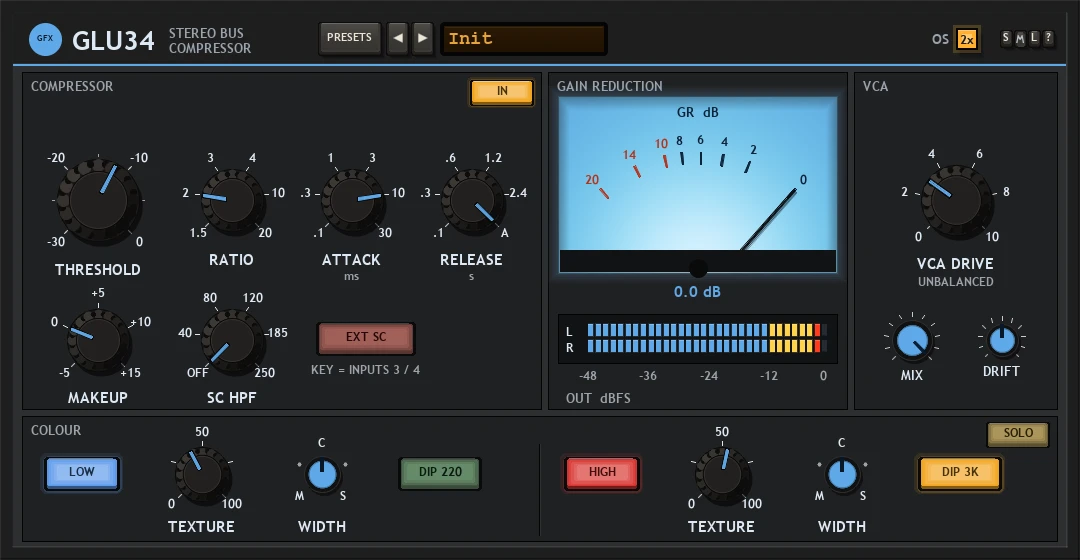
Task: Click the OUT dBFS label
Action: point(598,398)
